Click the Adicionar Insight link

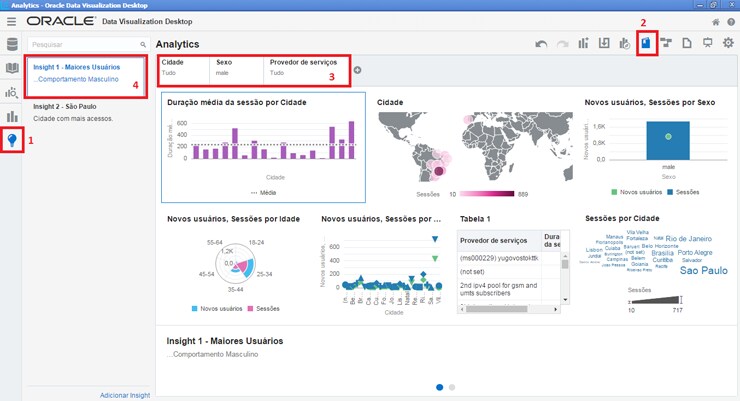coord(125,396)
